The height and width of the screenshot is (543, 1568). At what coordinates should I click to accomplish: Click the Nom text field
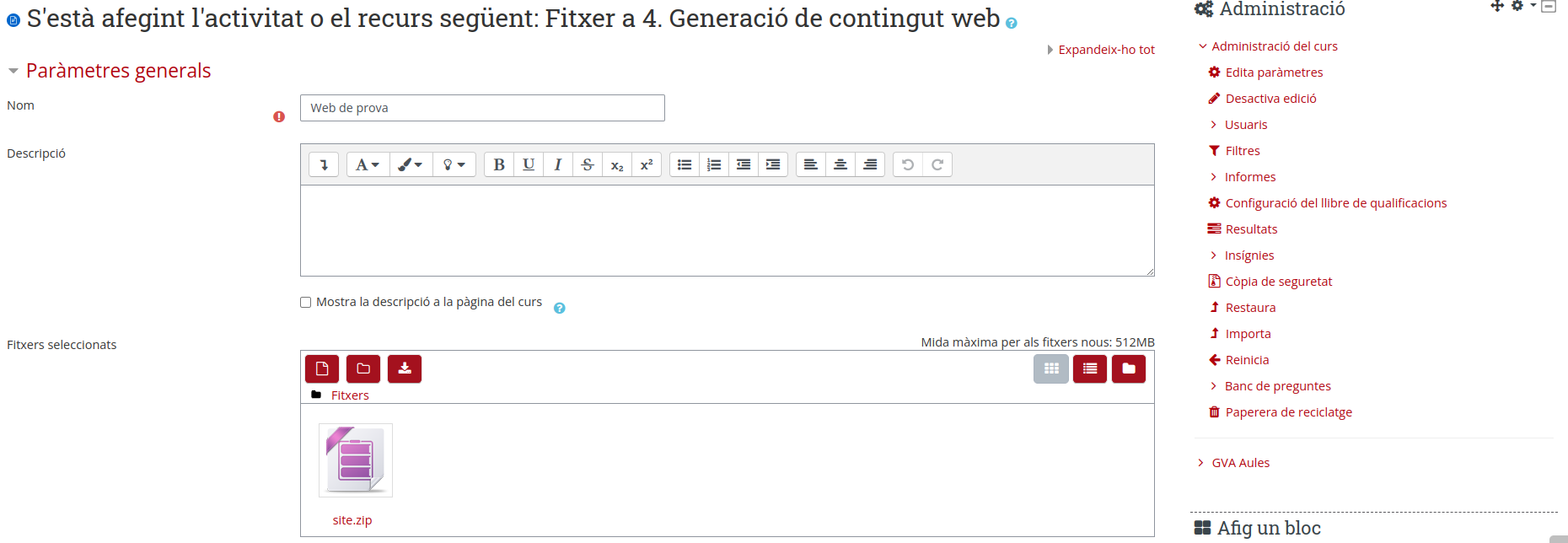482,108
